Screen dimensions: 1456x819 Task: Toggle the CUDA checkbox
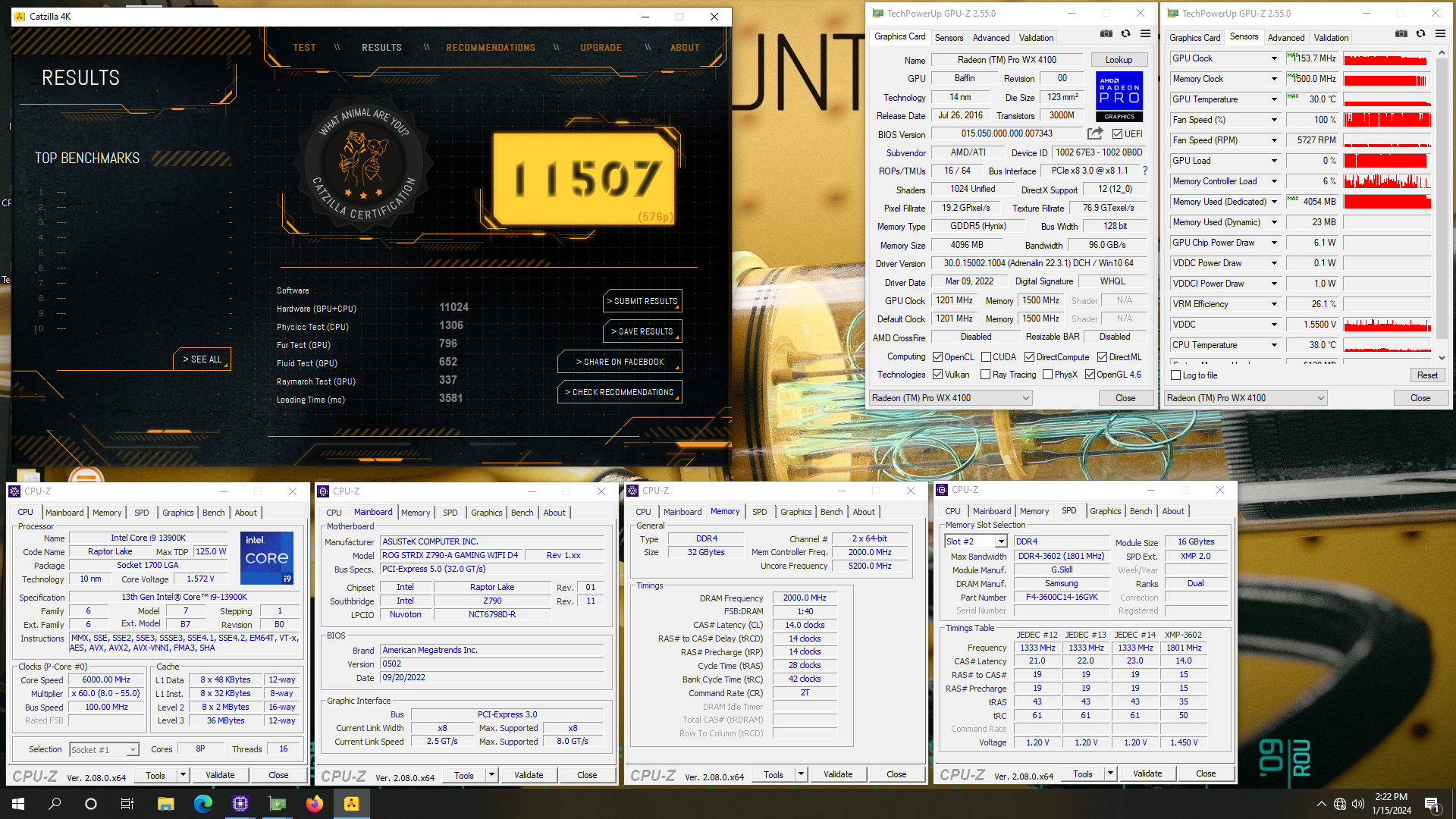click(986, 357)
